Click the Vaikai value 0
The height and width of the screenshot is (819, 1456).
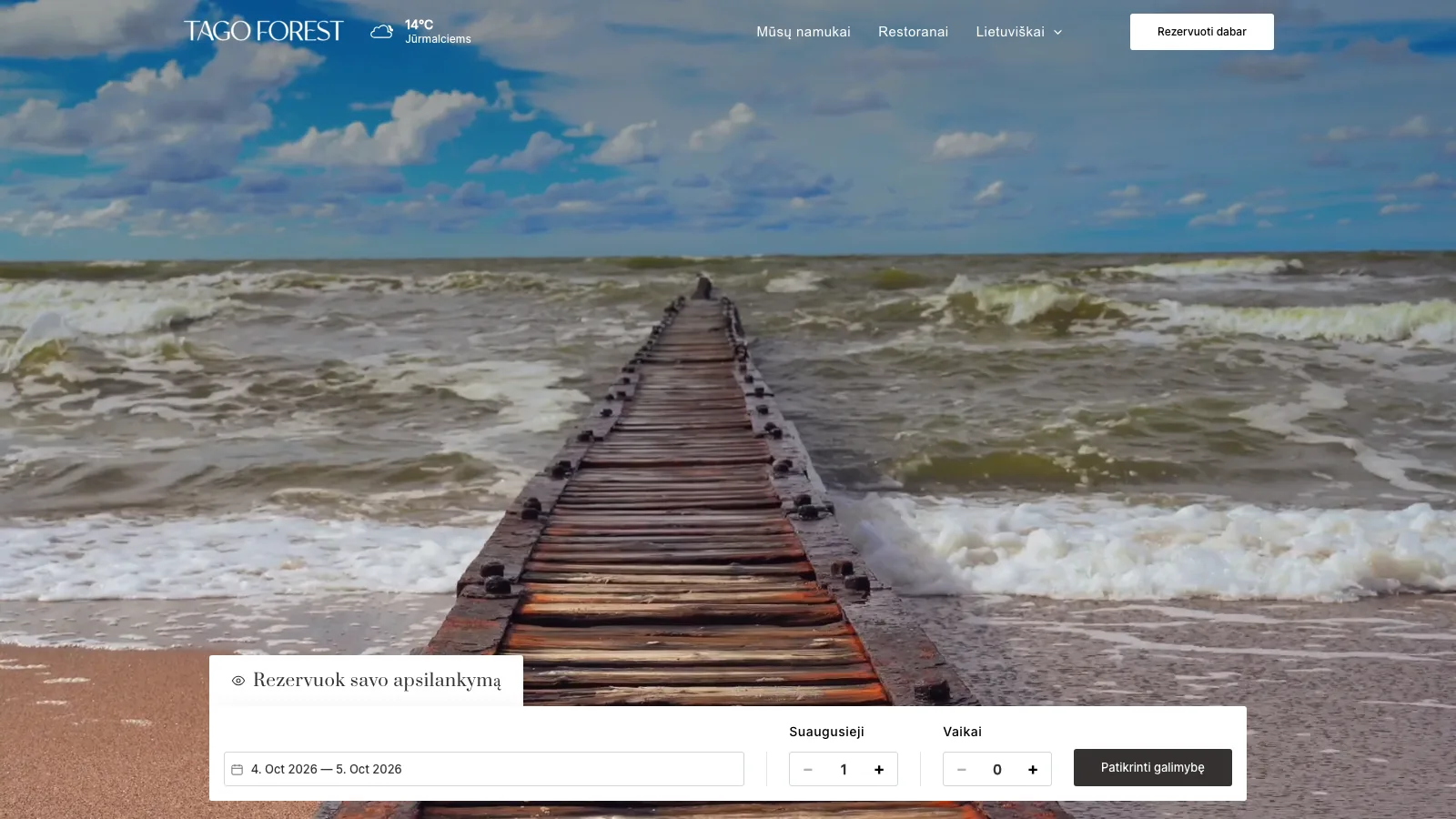click(997, 770)
